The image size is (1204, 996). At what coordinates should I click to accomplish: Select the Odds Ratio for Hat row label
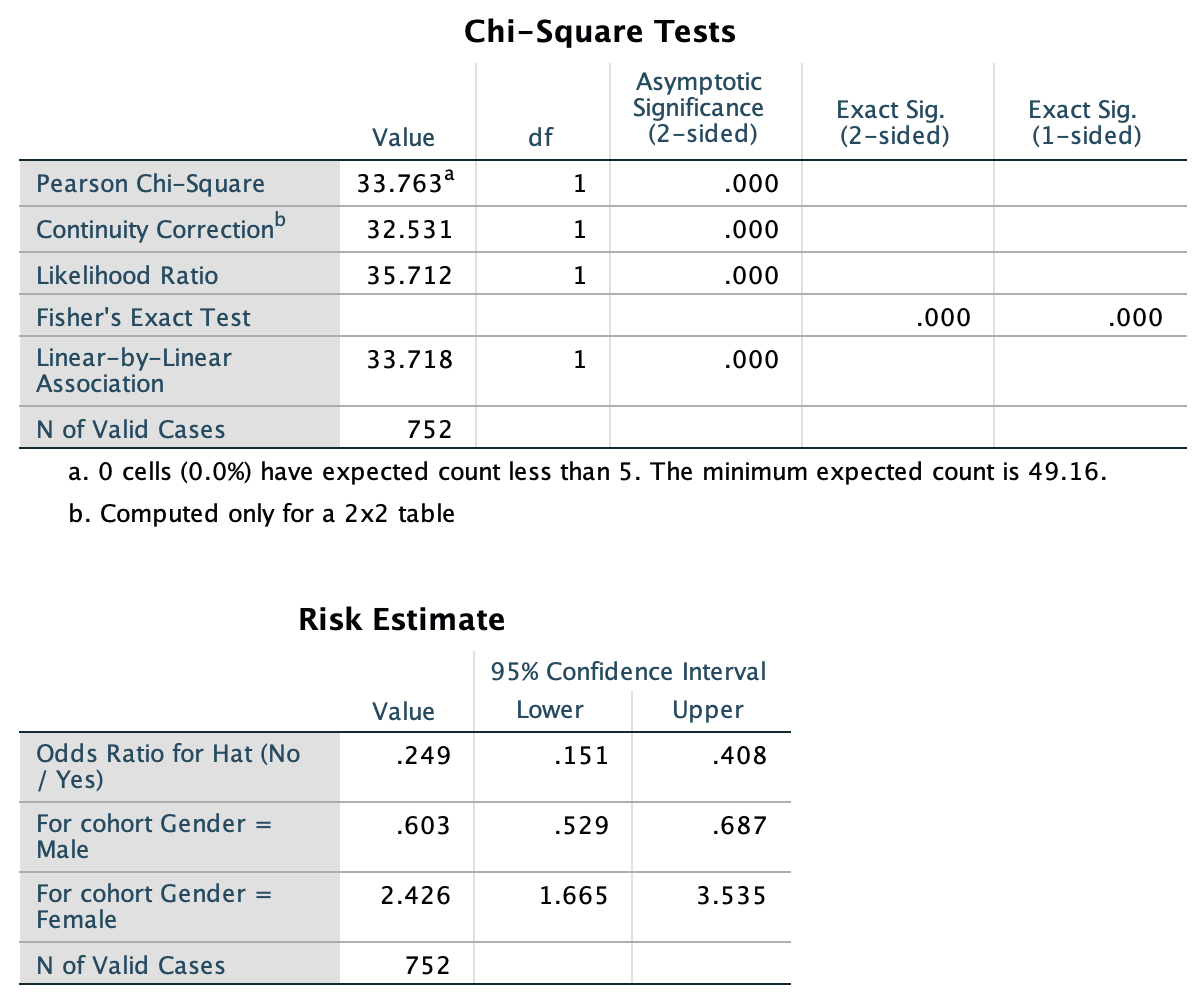(167, 766)
